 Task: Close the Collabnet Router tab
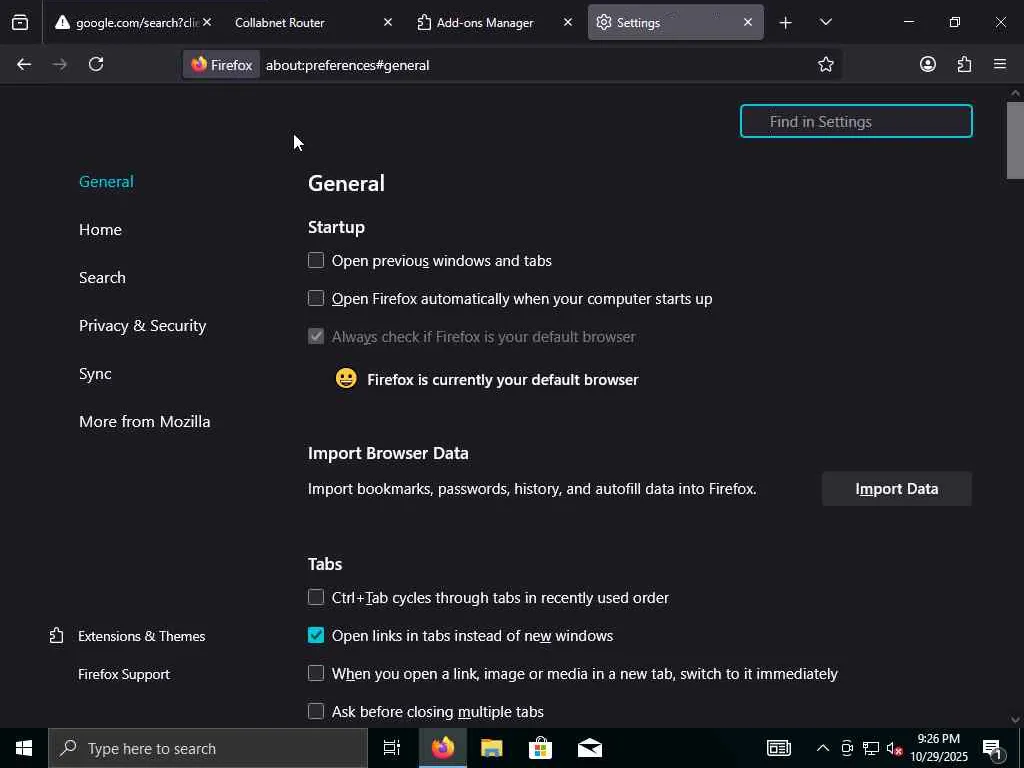pyautogui.click(x=387, y=22)
